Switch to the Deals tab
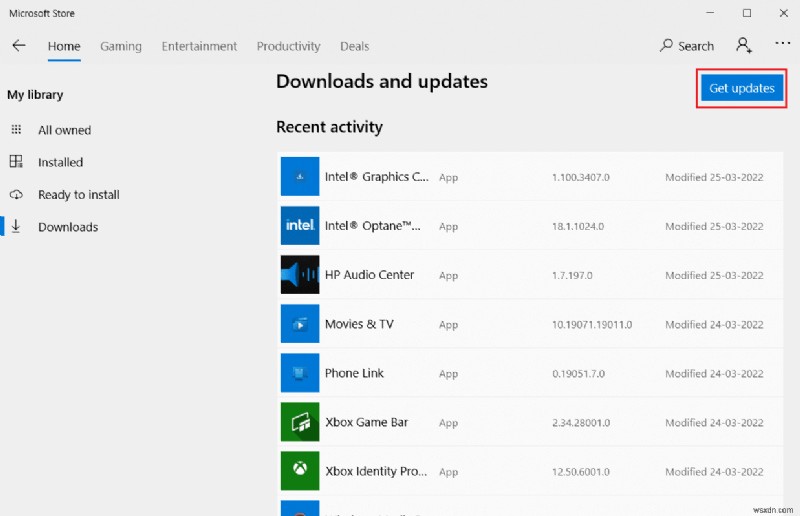 click(x=355, y=46)
